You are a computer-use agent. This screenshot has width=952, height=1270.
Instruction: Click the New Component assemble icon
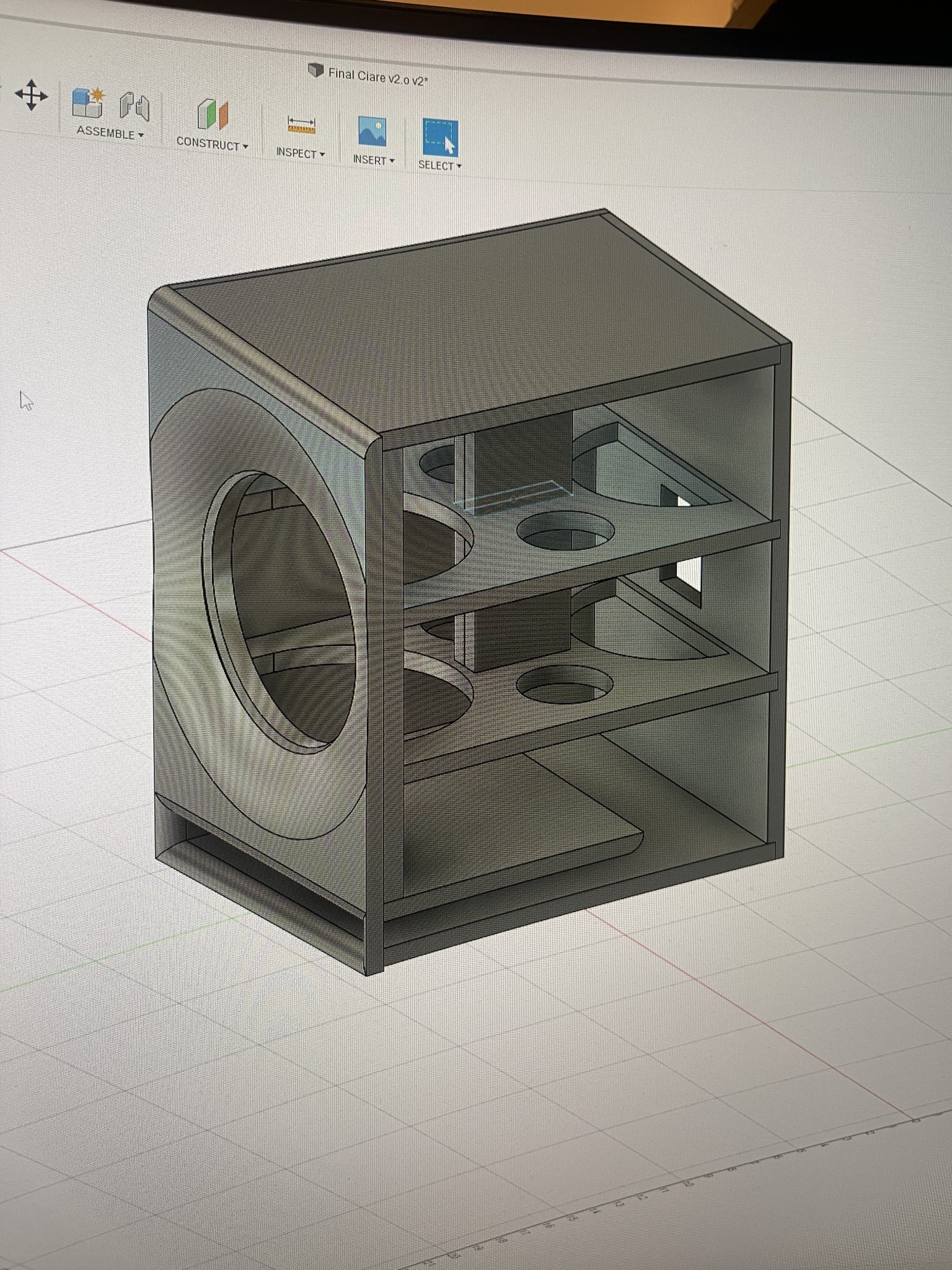[x=88, y=103]
